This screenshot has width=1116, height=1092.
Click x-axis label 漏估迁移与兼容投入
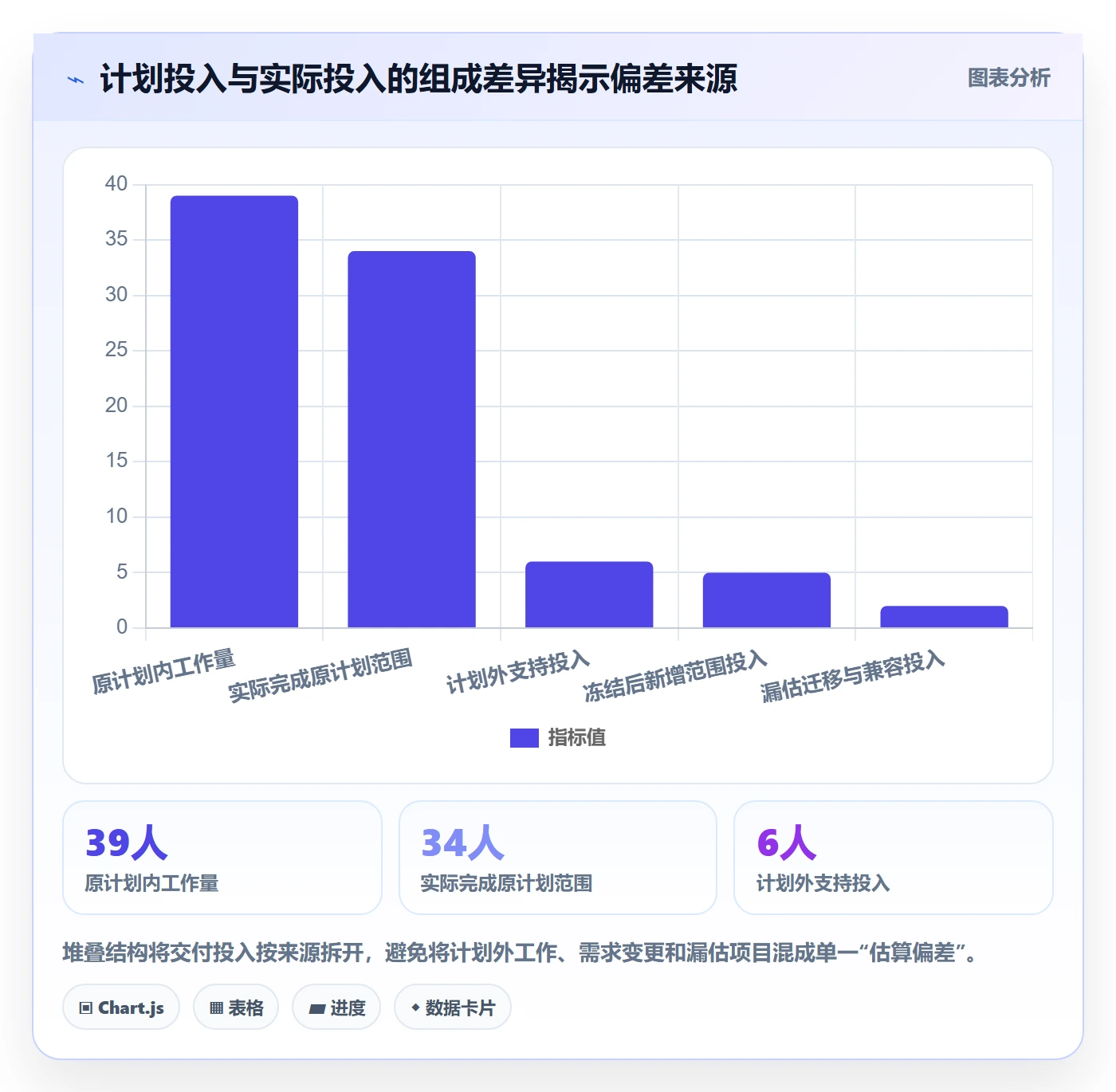click(853, 676)
